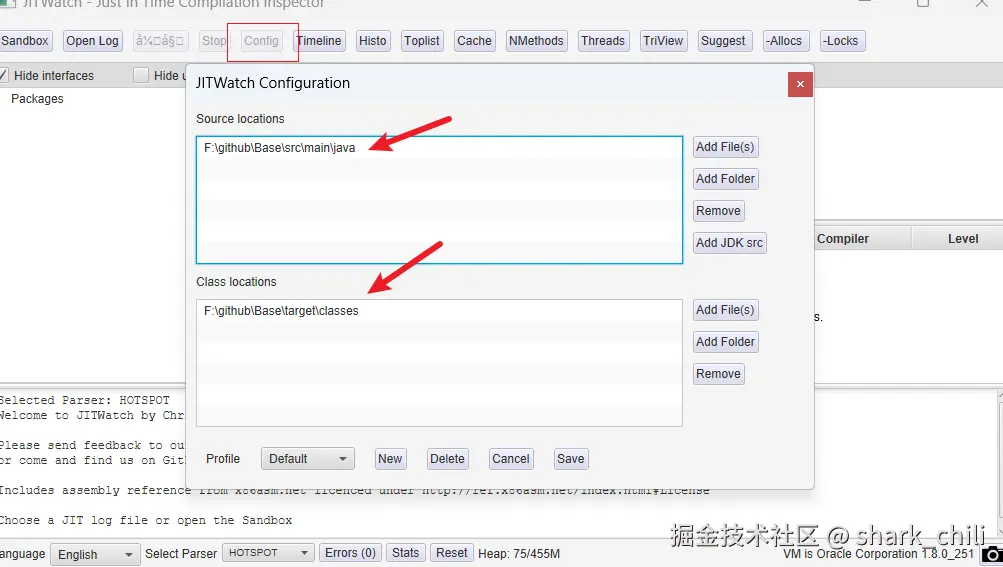Click Add File(s) for Class locations

click(x=726, y=310)
